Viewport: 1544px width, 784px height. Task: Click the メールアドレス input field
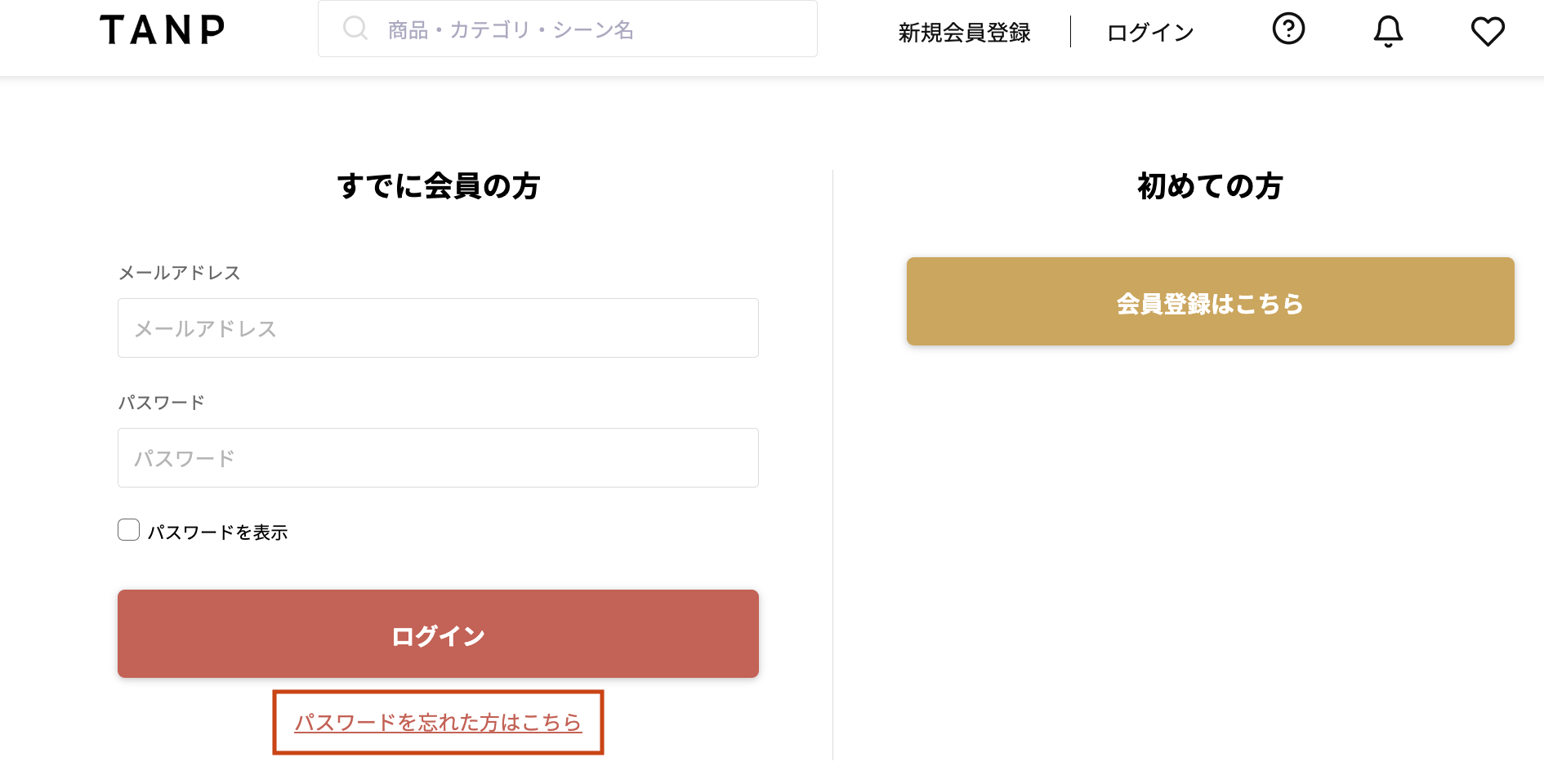pyautogui.click(x=438, y=327)
